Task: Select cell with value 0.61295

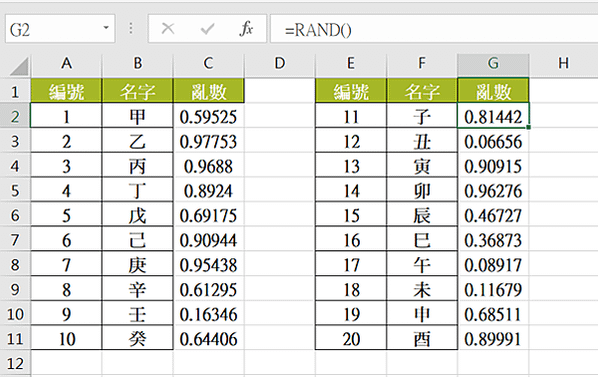Action: point(209,289)
